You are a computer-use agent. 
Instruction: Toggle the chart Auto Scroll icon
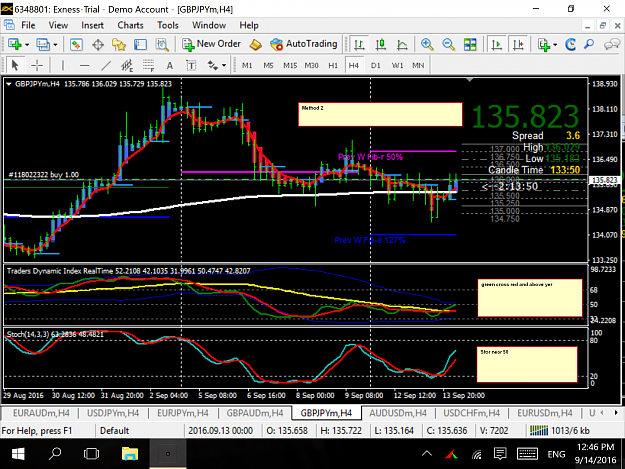tap(496, 44)
